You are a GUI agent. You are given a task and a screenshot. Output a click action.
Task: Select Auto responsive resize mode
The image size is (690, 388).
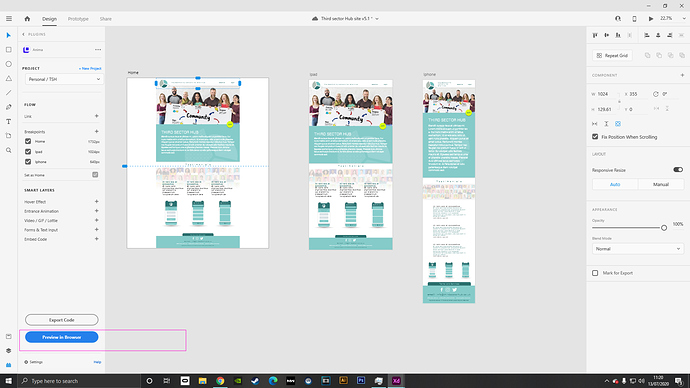click(x=615, y=184)
